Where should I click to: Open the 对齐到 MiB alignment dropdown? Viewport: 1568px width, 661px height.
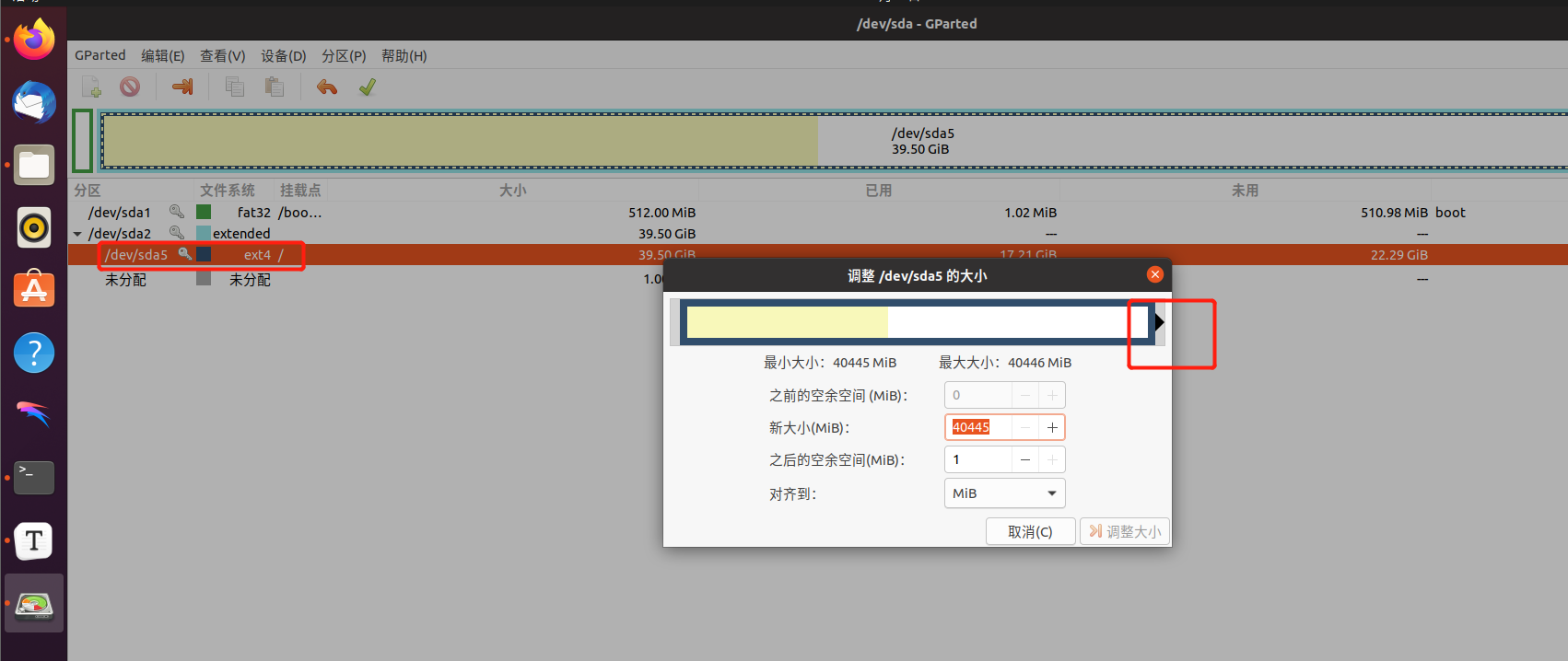pyautogui.click(x=1004, y=493)
